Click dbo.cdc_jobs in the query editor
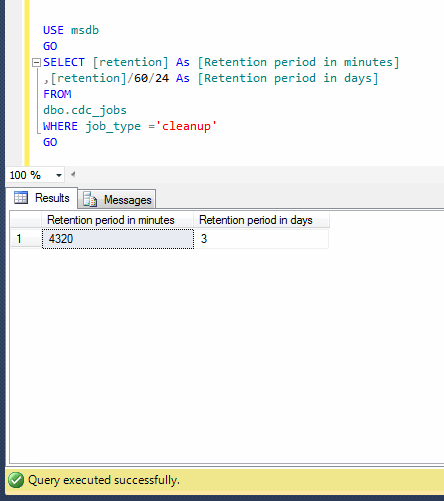Viewport: 444px width, 501px height. tap(85, 110)
